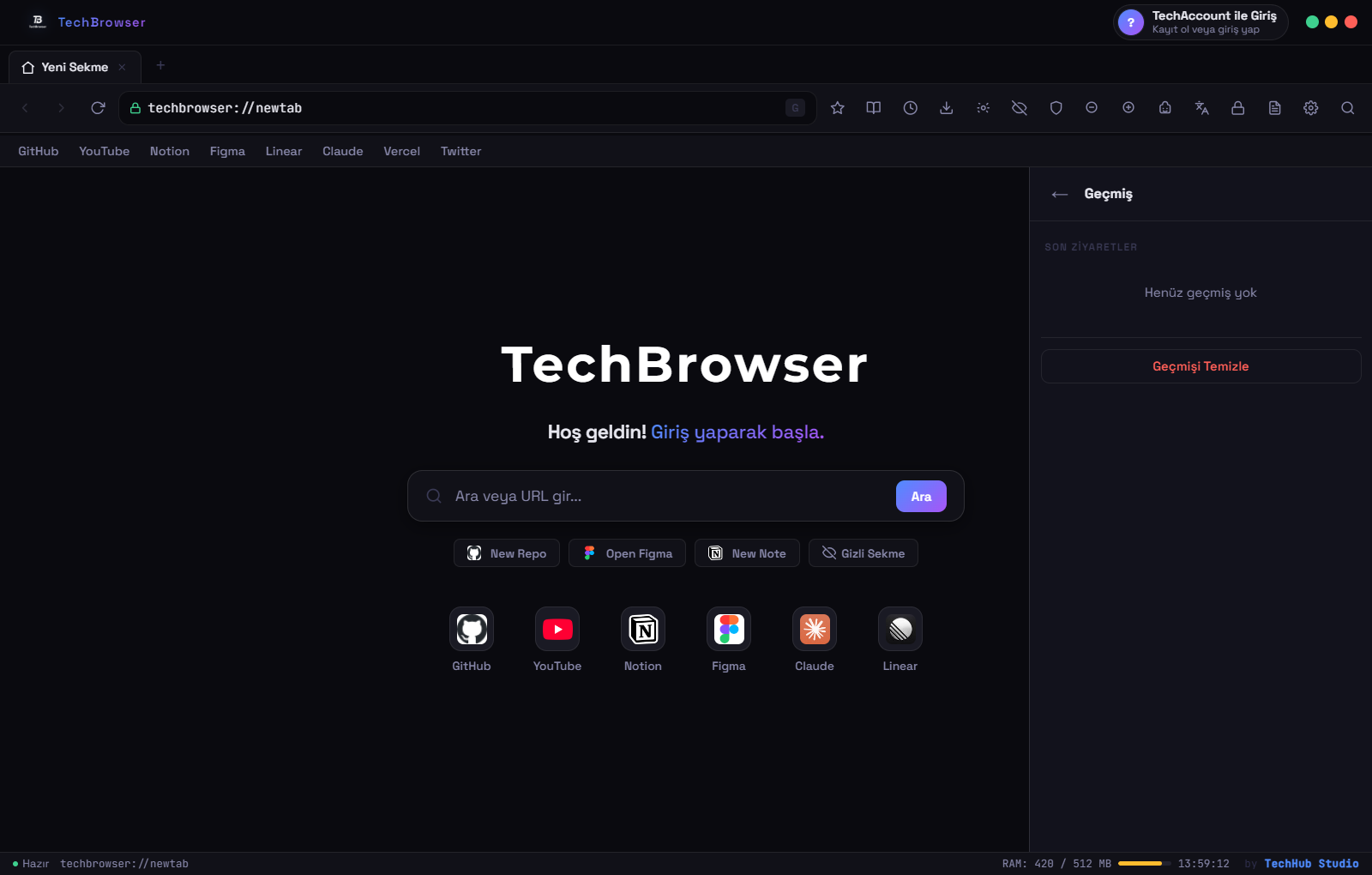Screen dimensions: 1372x875
Task: Click the shield protection icon
Action: [1056, 108]
